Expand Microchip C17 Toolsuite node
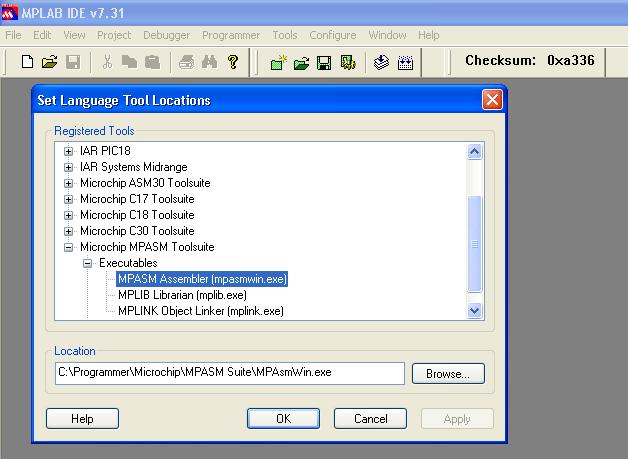Image resolution: width=628 pixels, height=459 pixels. 68,199
